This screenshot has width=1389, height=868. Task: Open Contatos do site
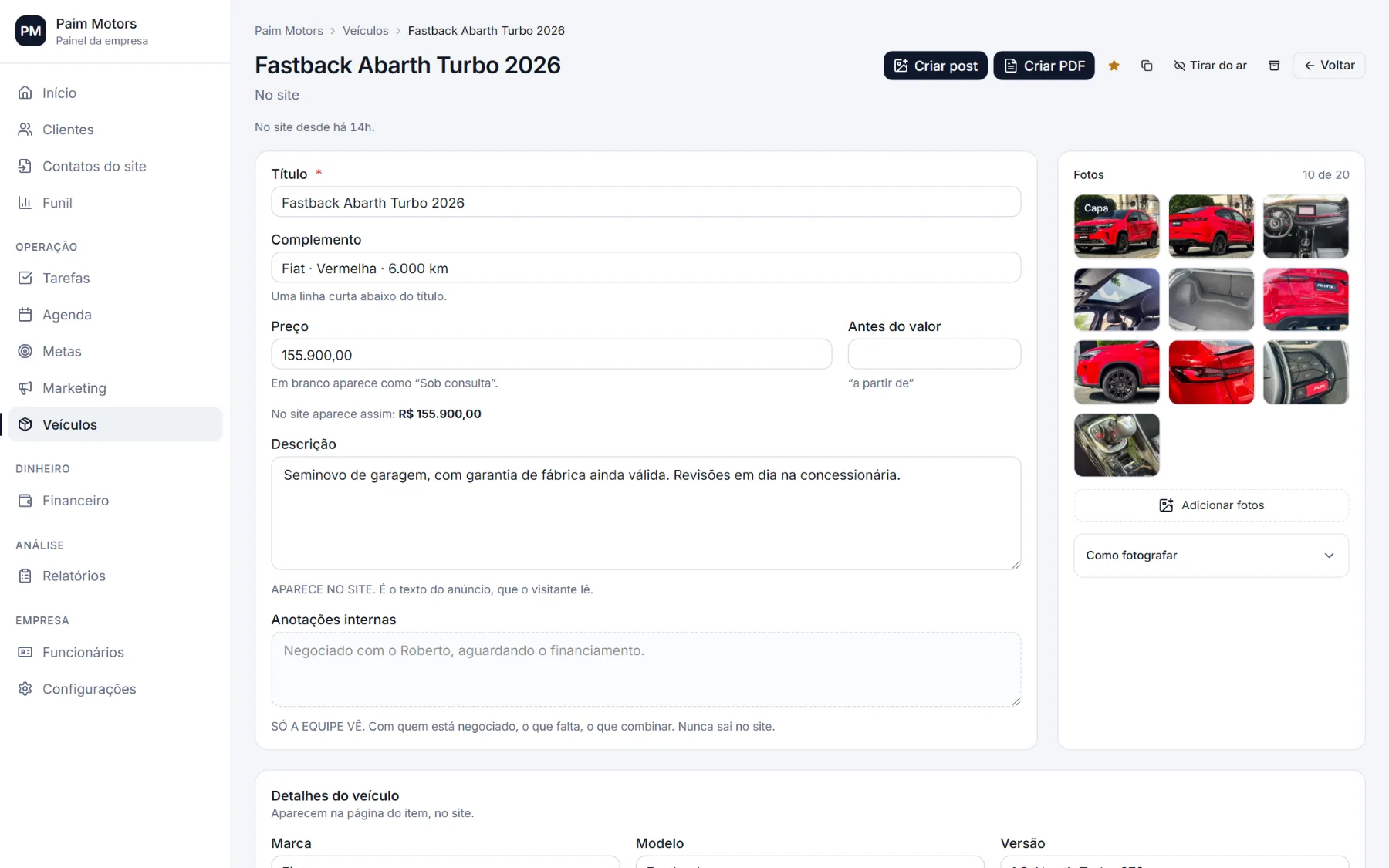[116, 166]
